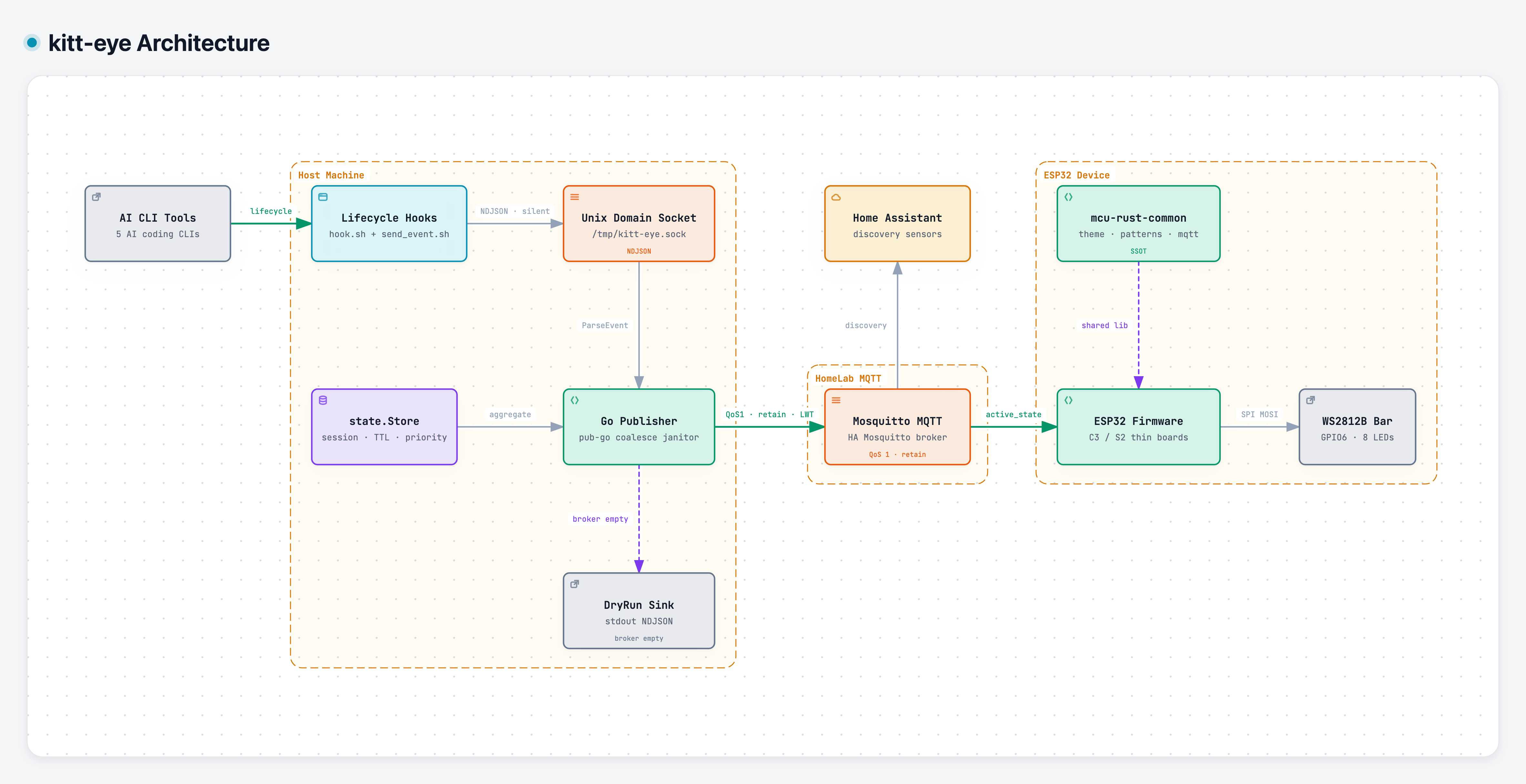Screen dimensions: 1526x784
Task: Click the 'QoS1 · retain · LWT' edge label
Action: pos(769,415)
